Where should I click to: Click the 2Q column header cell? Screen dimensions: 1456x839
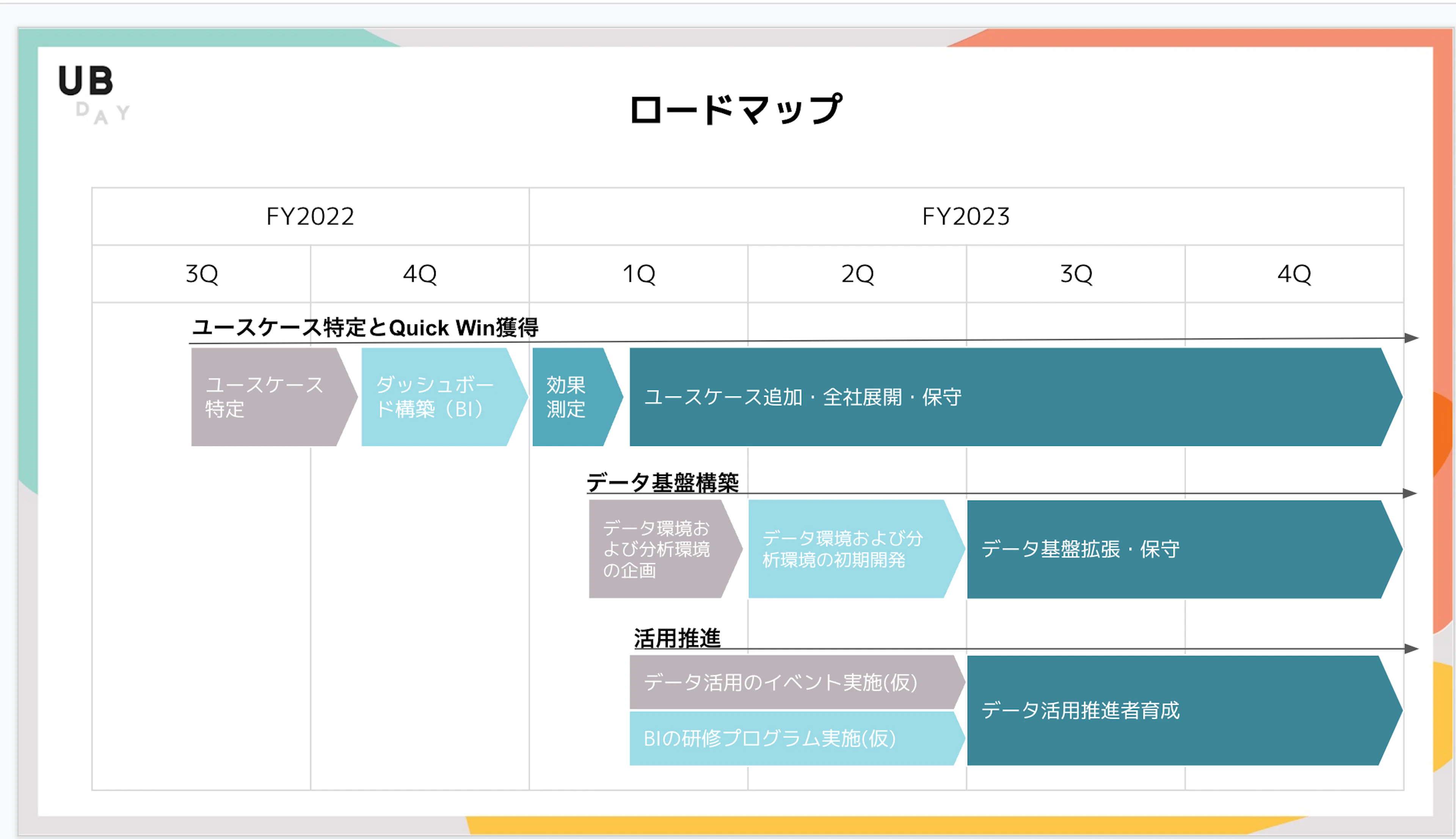pos(857,274)
